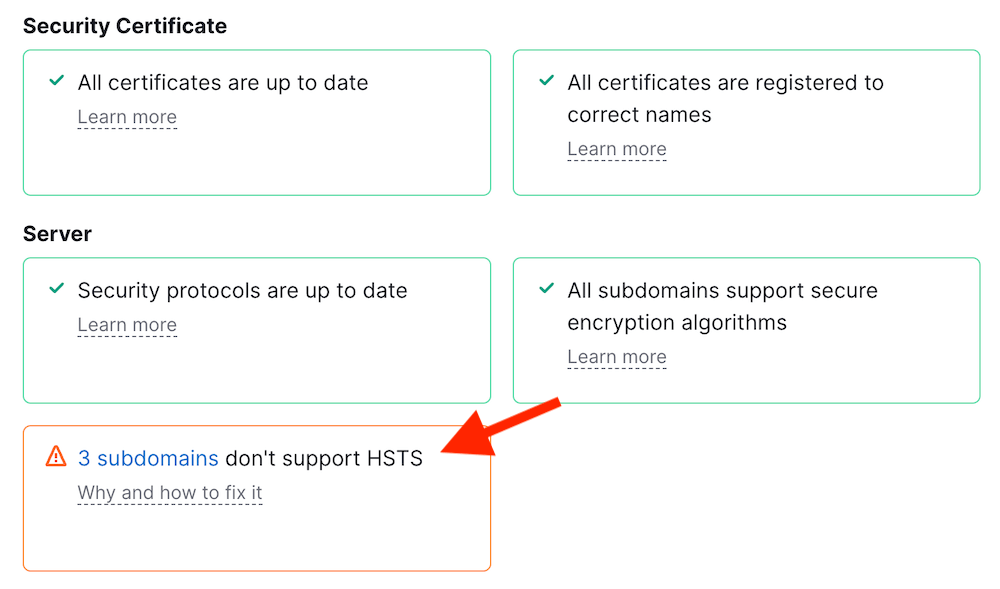Select the "secure encryption algorithms" status text
Viewport: 1000px width, 589px height.
[x=722, y=306]
